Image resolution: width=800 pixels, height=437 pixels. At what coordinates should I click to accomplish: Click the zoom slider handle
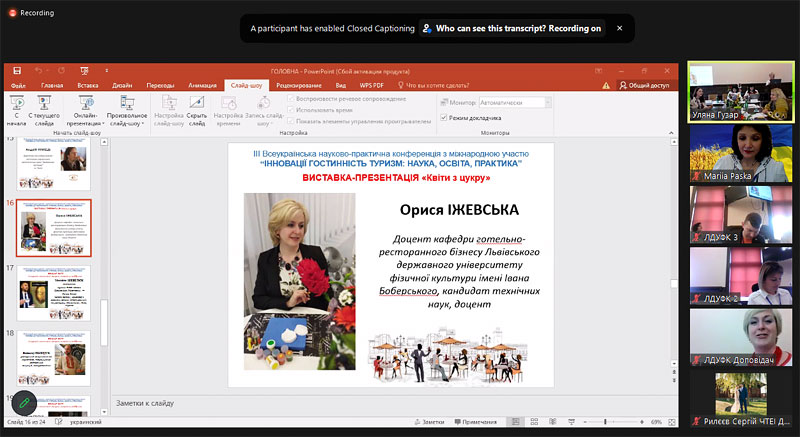[x=605, y=422]
